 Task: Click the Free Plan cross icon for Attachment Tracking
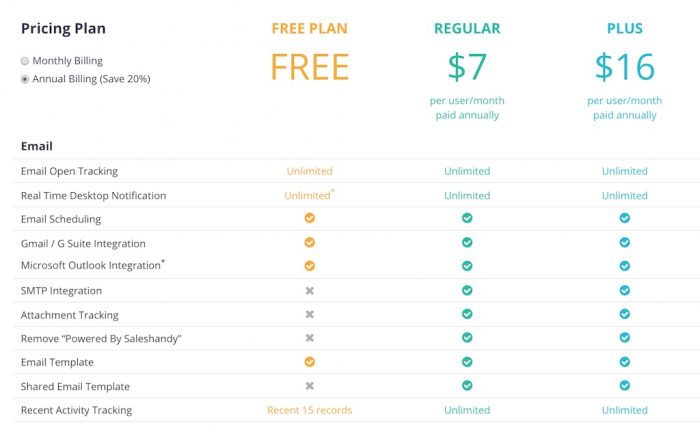coord(309,314)
